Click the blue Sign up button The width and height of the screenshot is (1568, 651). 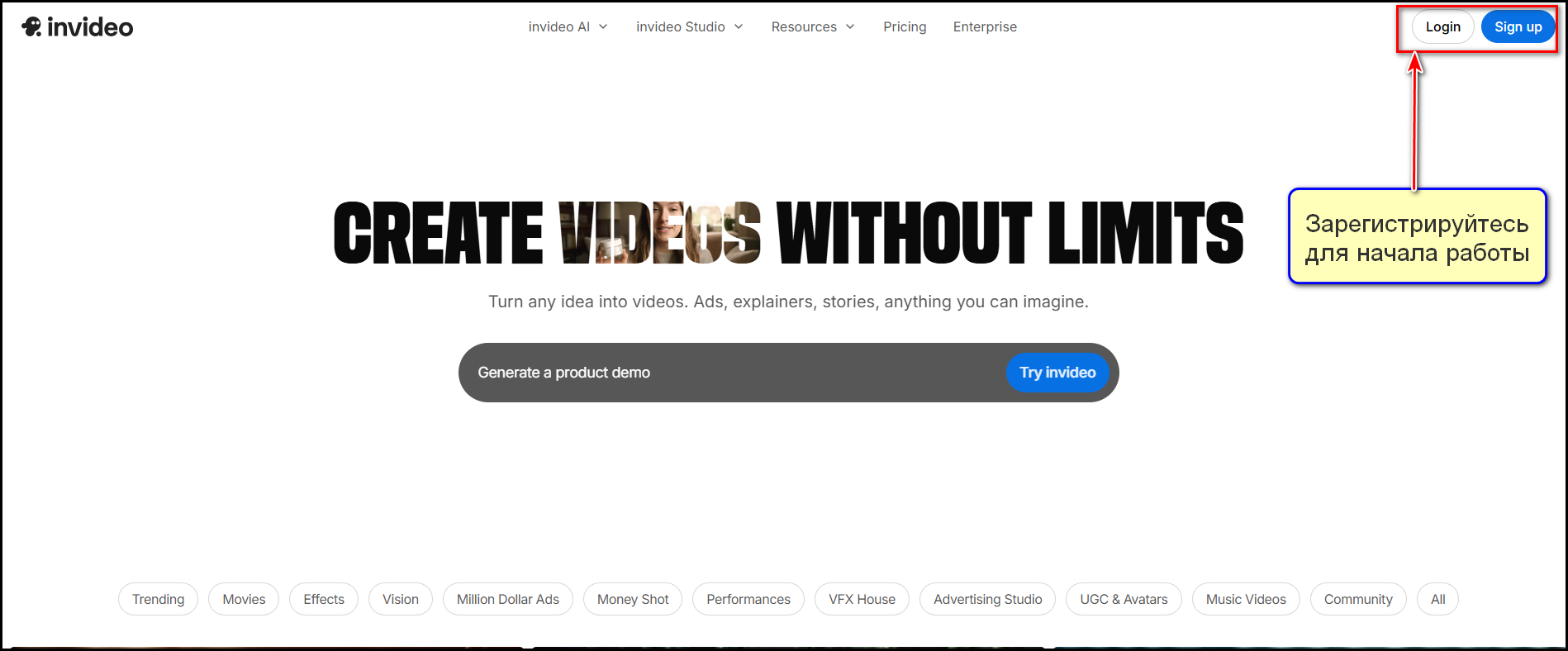click(1518, 26)
